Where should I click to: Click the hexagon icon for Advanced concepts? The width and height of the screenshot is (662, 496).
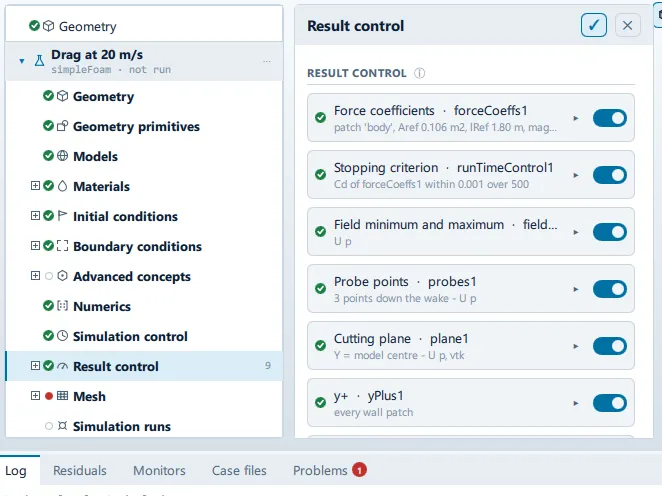62,276
